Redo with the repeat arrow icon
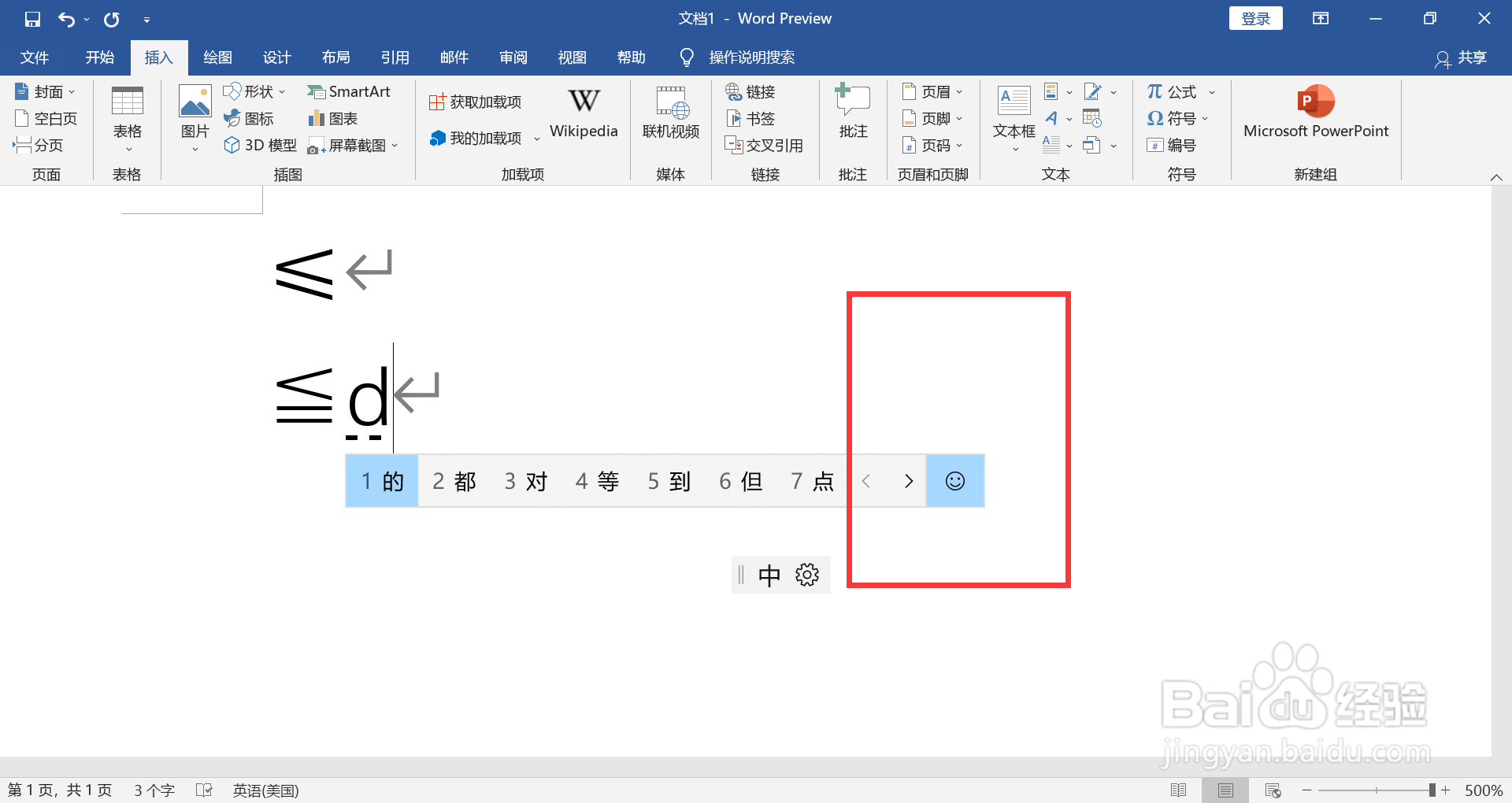 (112, 19)
